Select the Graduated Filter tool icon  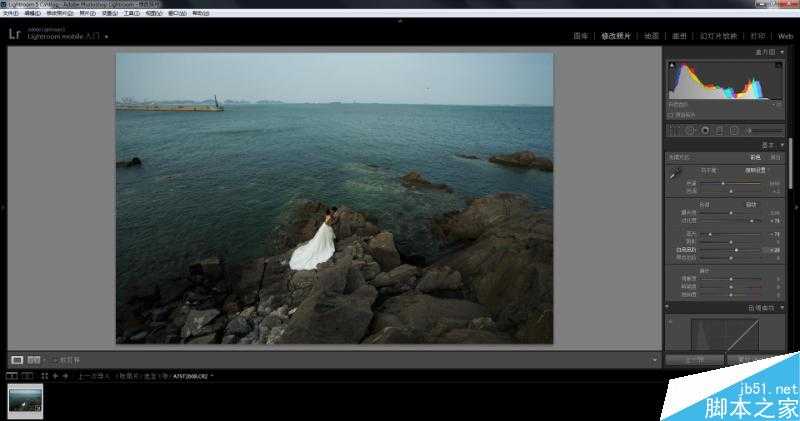click(719, 130)
